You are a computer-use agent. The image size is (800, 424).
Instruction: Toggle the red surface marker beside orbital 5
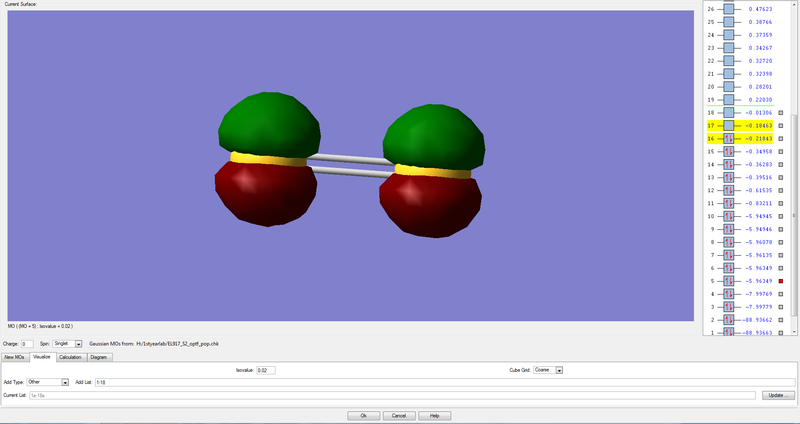781,281
